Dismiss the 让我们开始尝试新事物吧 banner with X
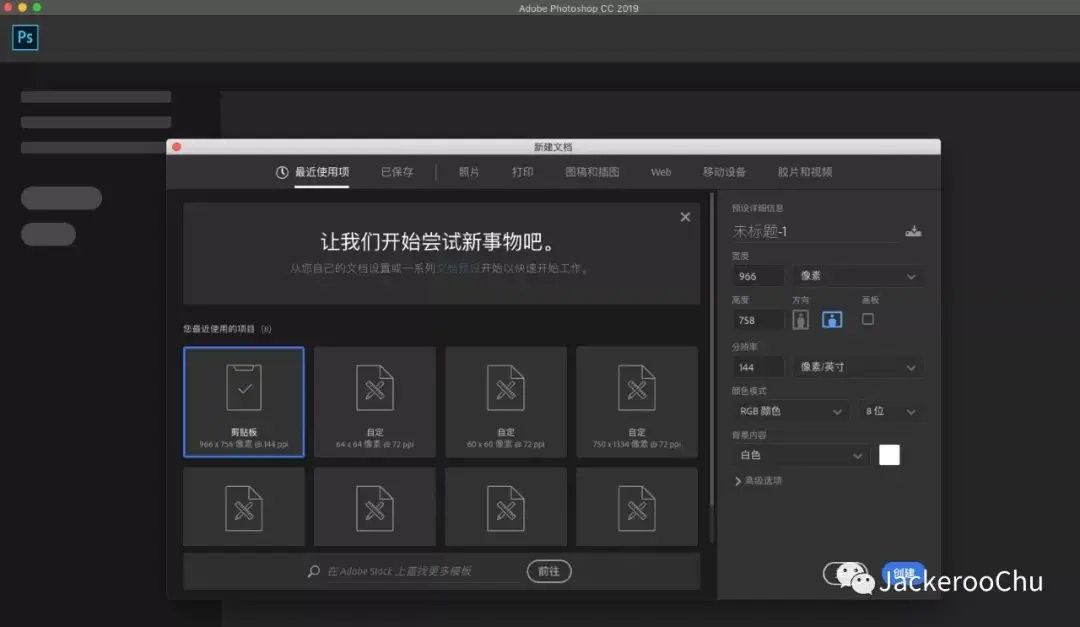The image size is (1080, 627). pos(685,217)
